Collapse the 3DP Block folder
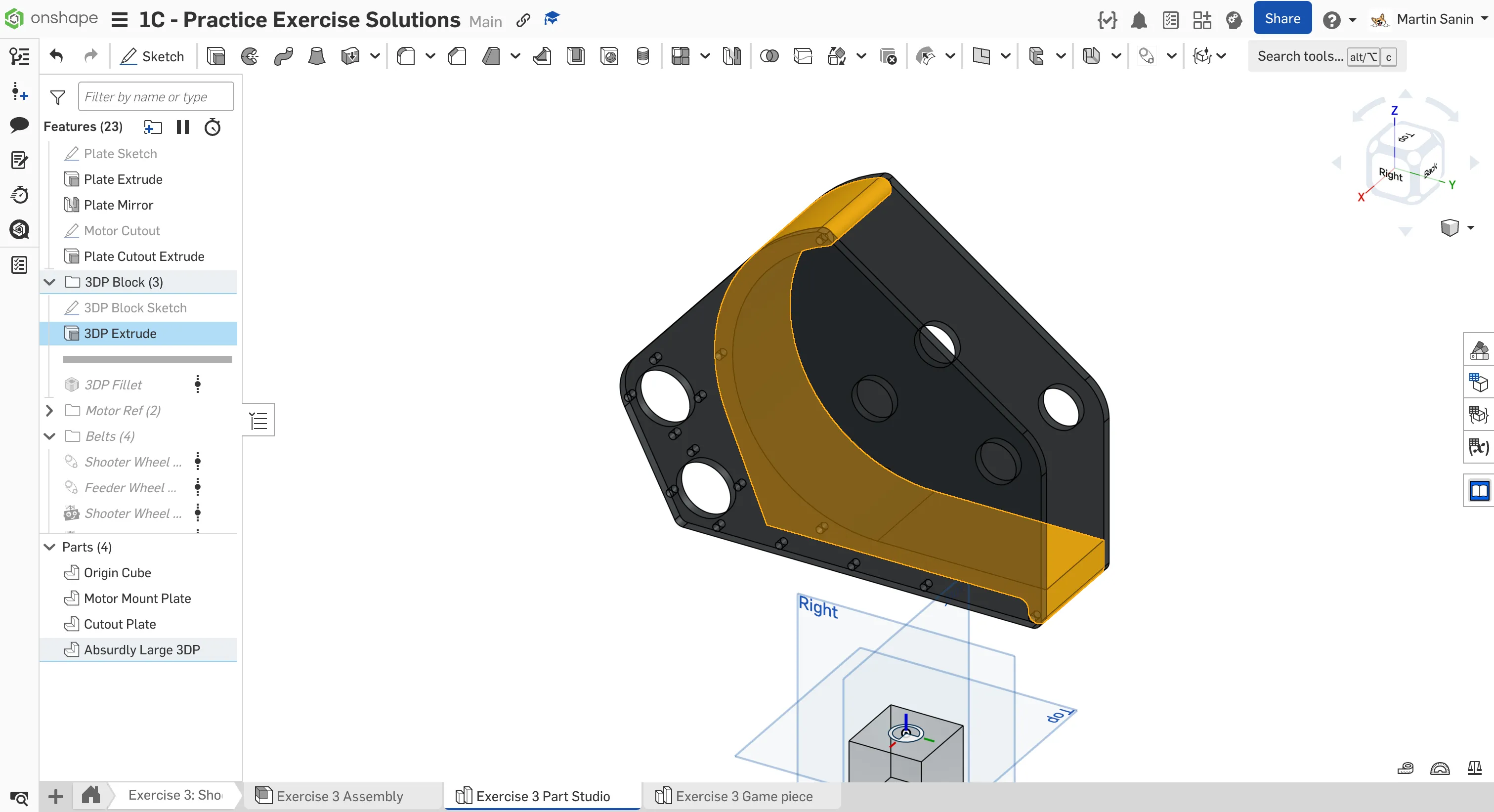Image resolution: width=1494 pixels, height=812 pixels. click(50, 283)
